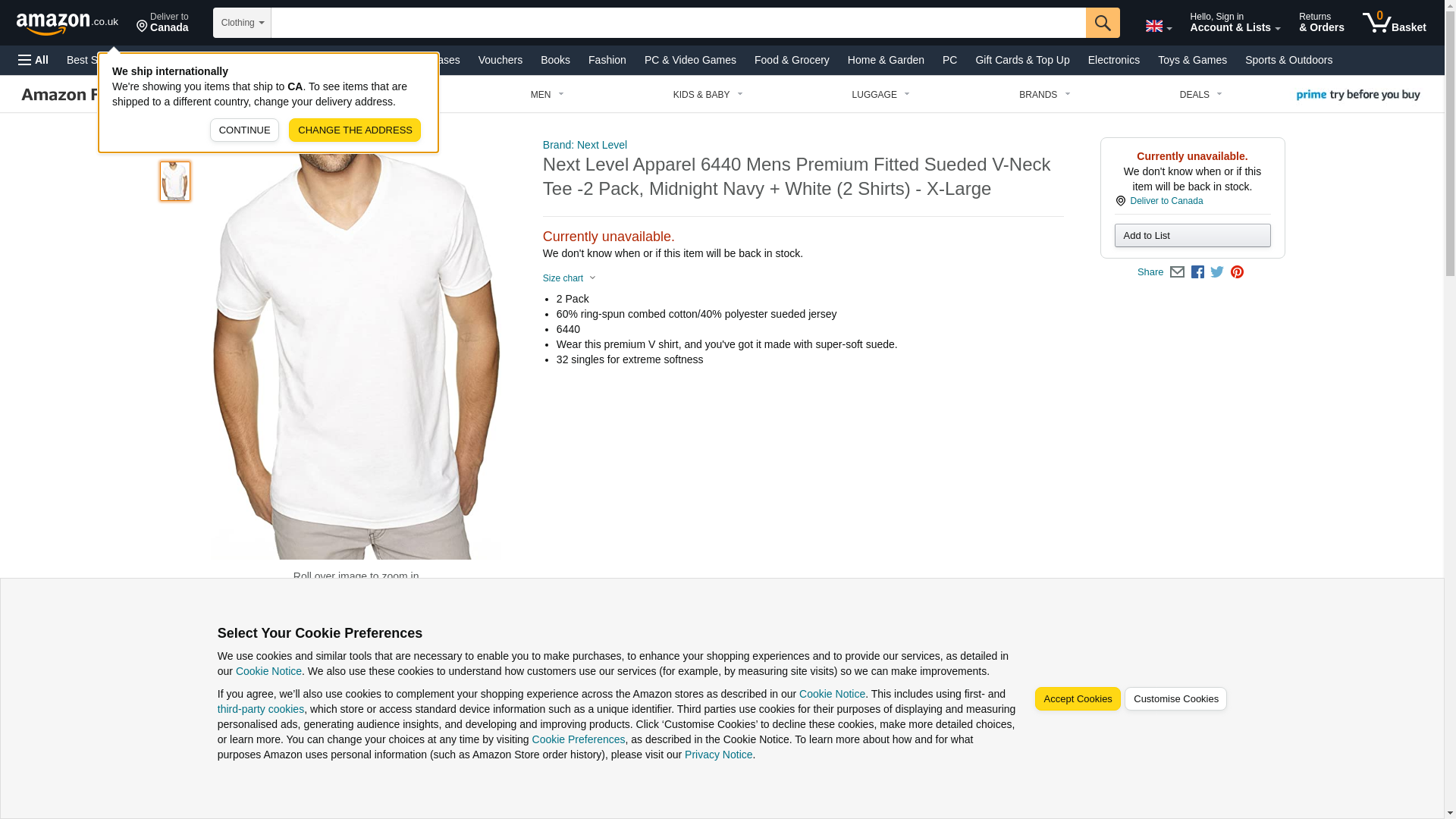Open Brand: Next Level link

[585, 145]
